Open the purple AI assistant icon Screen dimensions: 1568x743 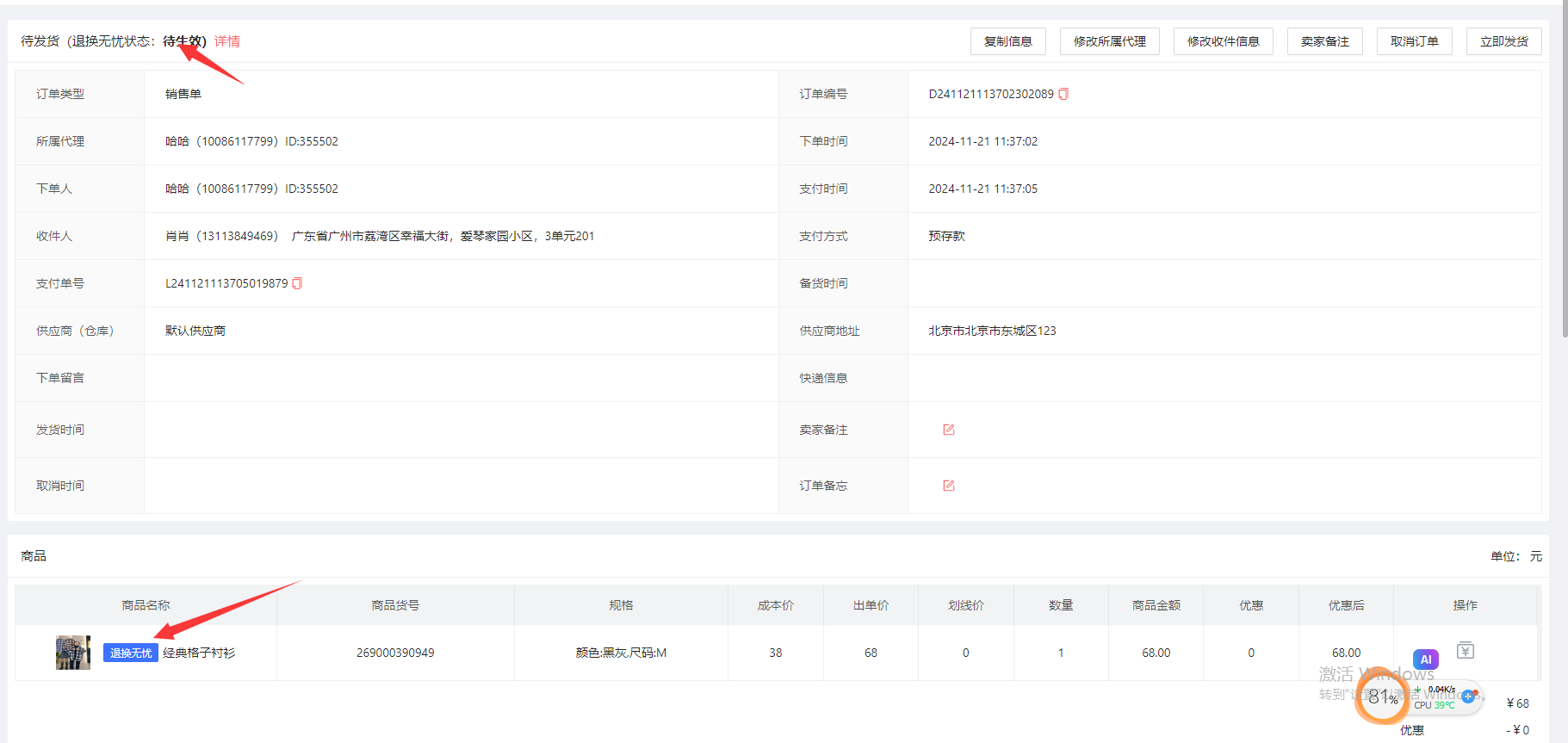pos(1425,659)
